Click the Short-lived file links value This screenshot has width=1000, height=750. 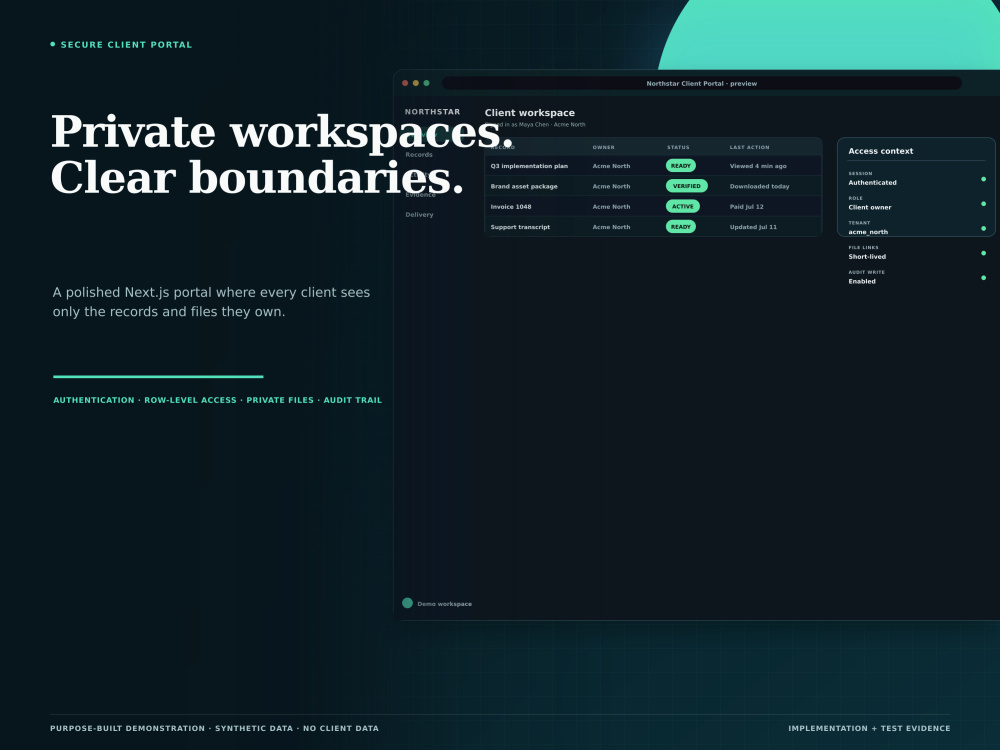click(867, 256)
